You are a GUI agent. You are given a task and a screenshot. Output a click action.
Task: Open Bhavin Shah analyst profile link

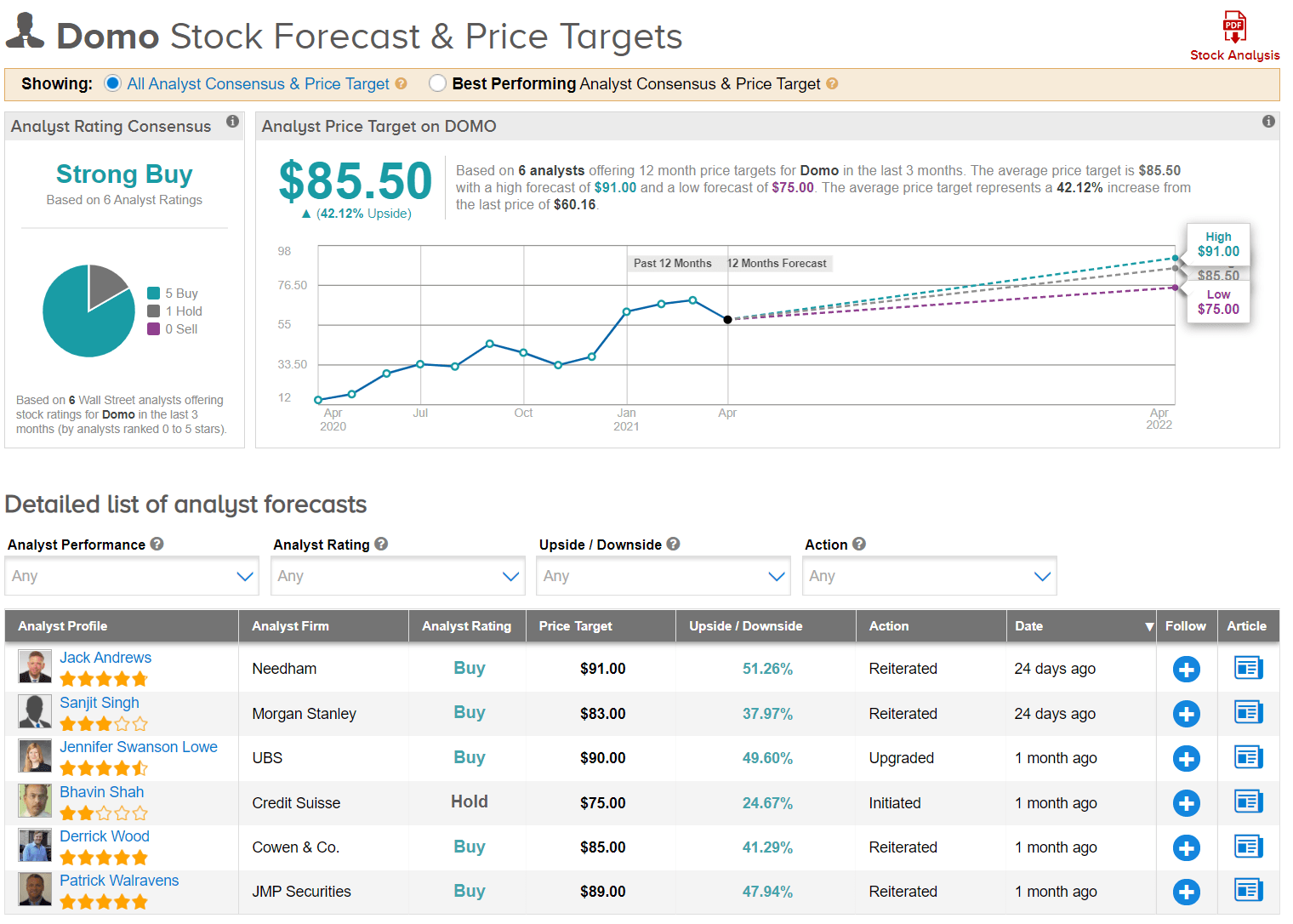point(102,792)
